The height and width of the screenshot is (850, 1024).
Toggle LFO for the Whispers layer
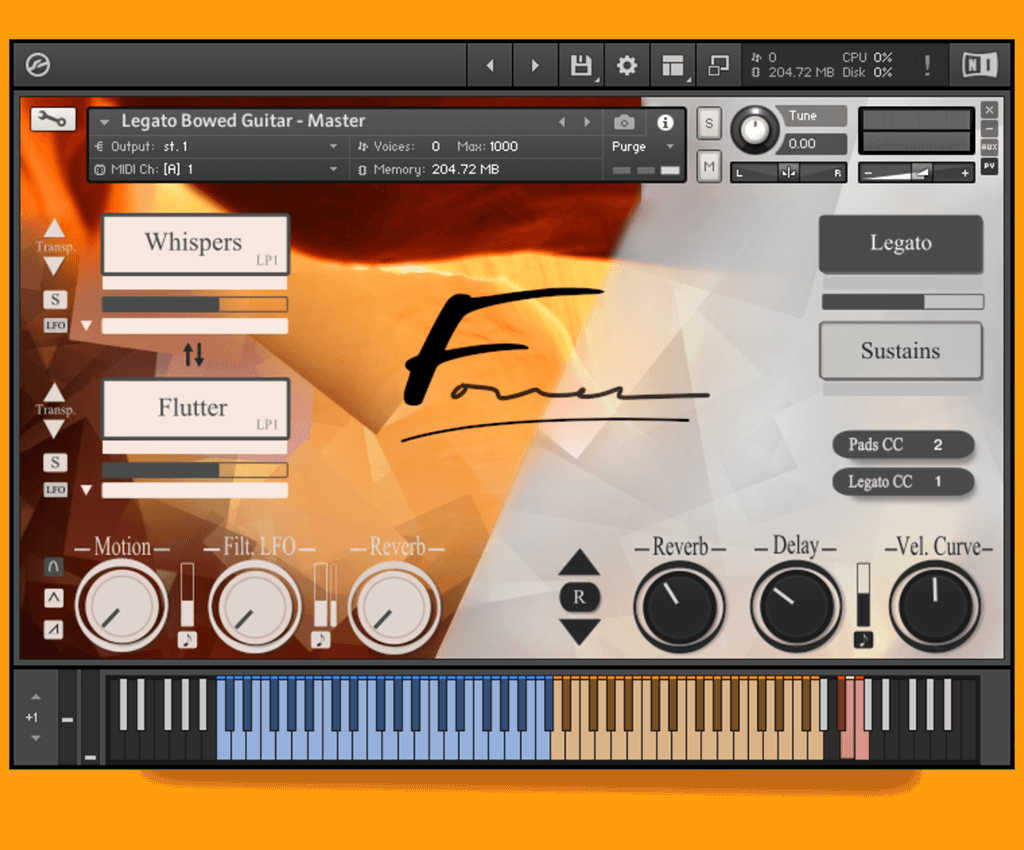coord(54,325)
